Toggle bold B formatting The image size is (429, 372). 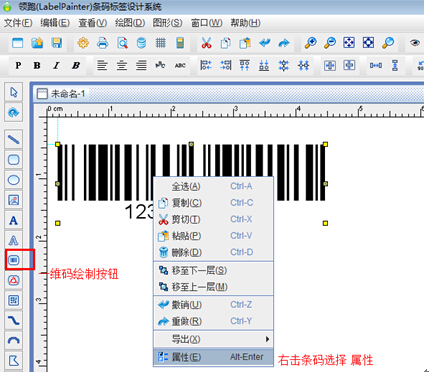(x=37, y=65)
